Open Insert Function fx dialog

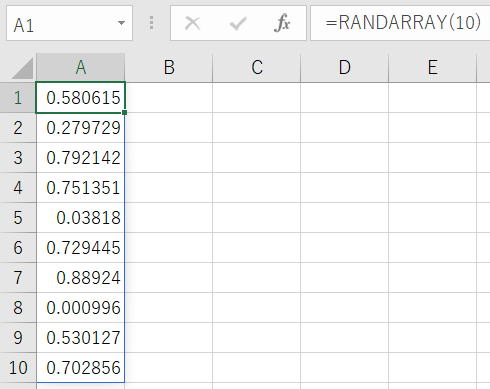[282, 23]
